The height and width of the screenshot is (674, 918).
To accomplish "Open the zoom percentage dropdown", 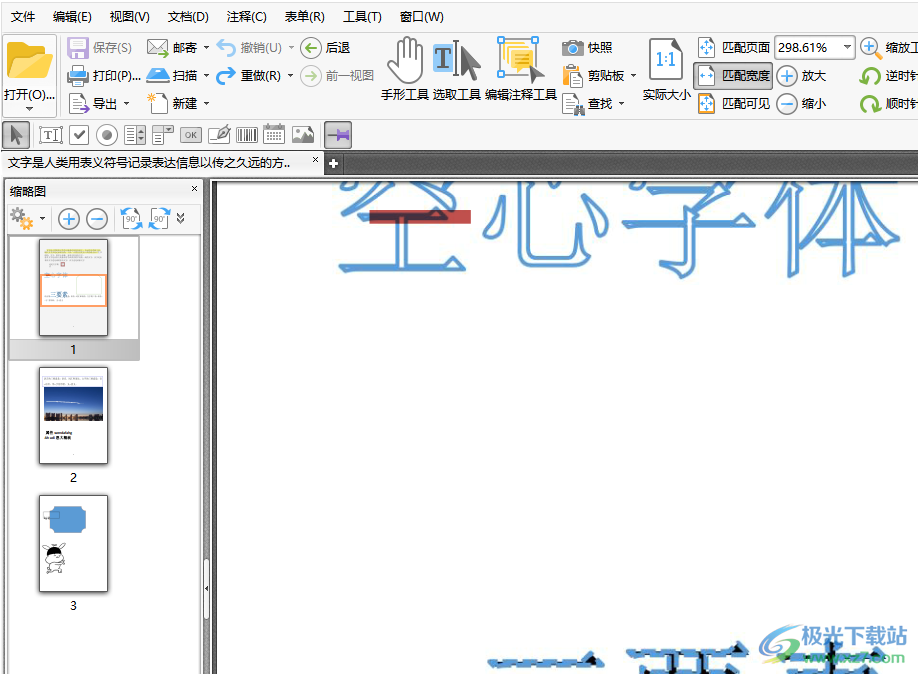I will point(847,47).
